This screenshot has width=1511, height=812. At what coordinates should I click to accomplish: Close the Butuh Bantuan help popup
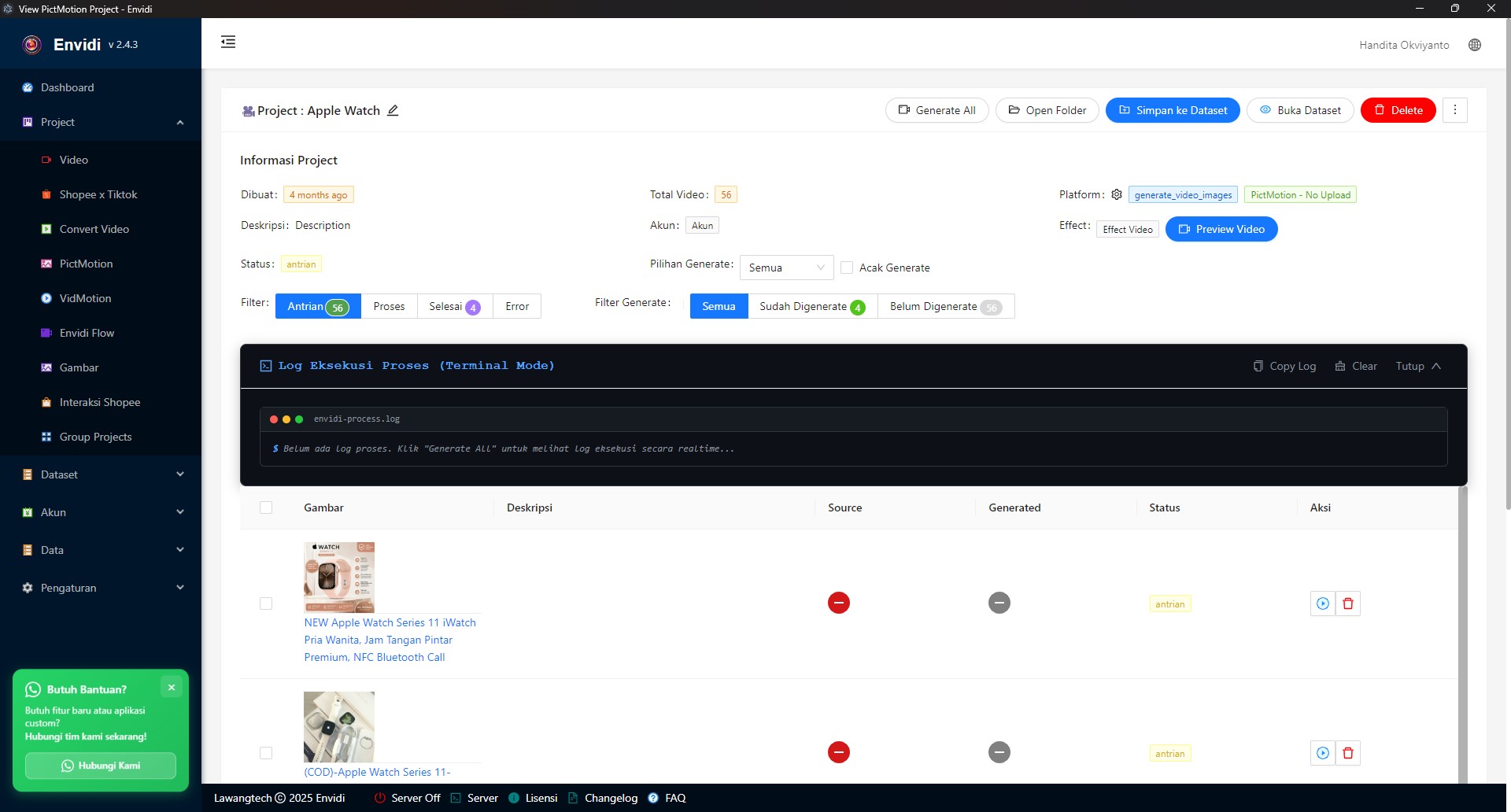172,687
